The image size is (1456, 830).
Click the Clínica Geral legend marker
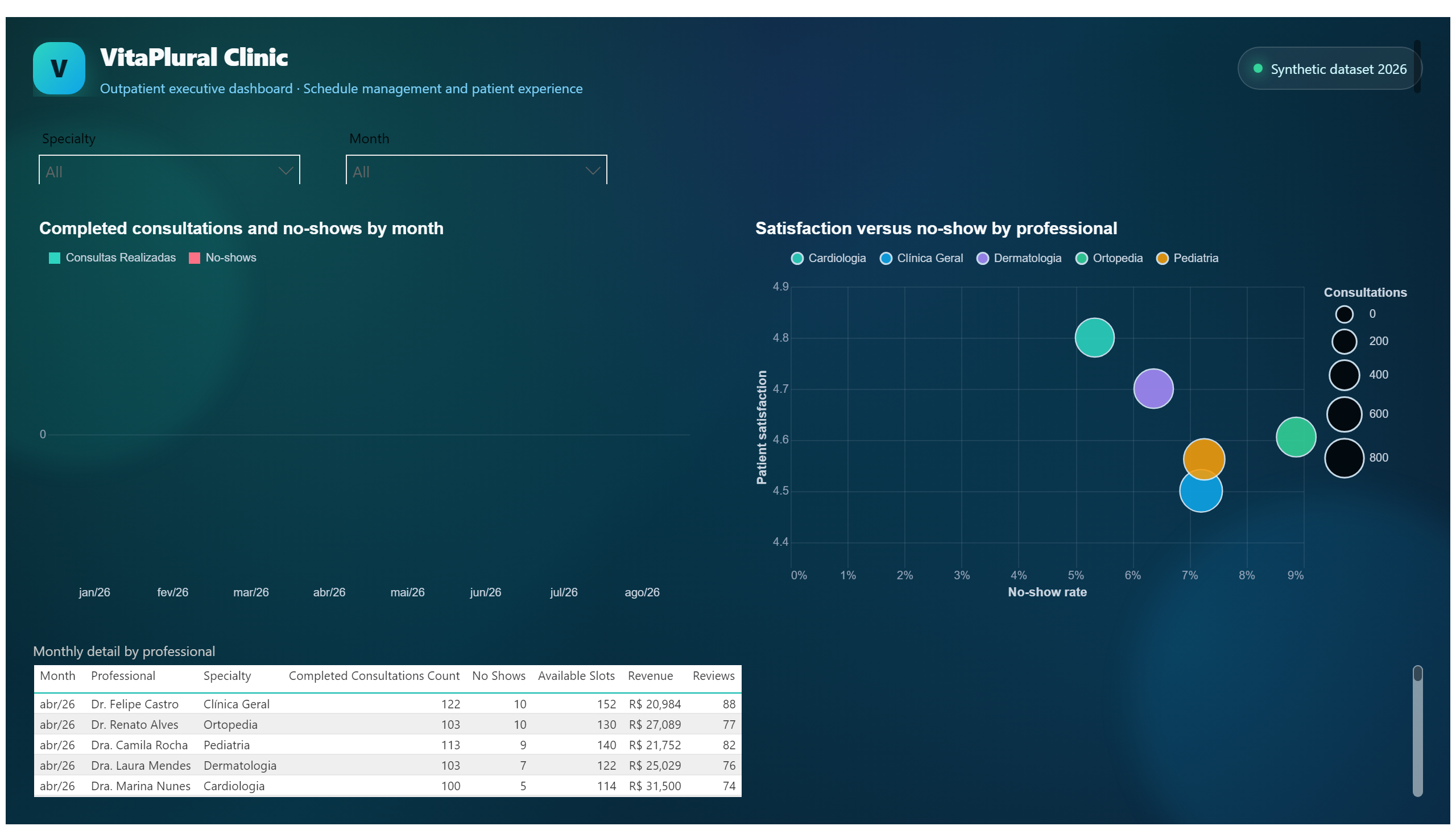pyautogui.click(x=886, y=258)
